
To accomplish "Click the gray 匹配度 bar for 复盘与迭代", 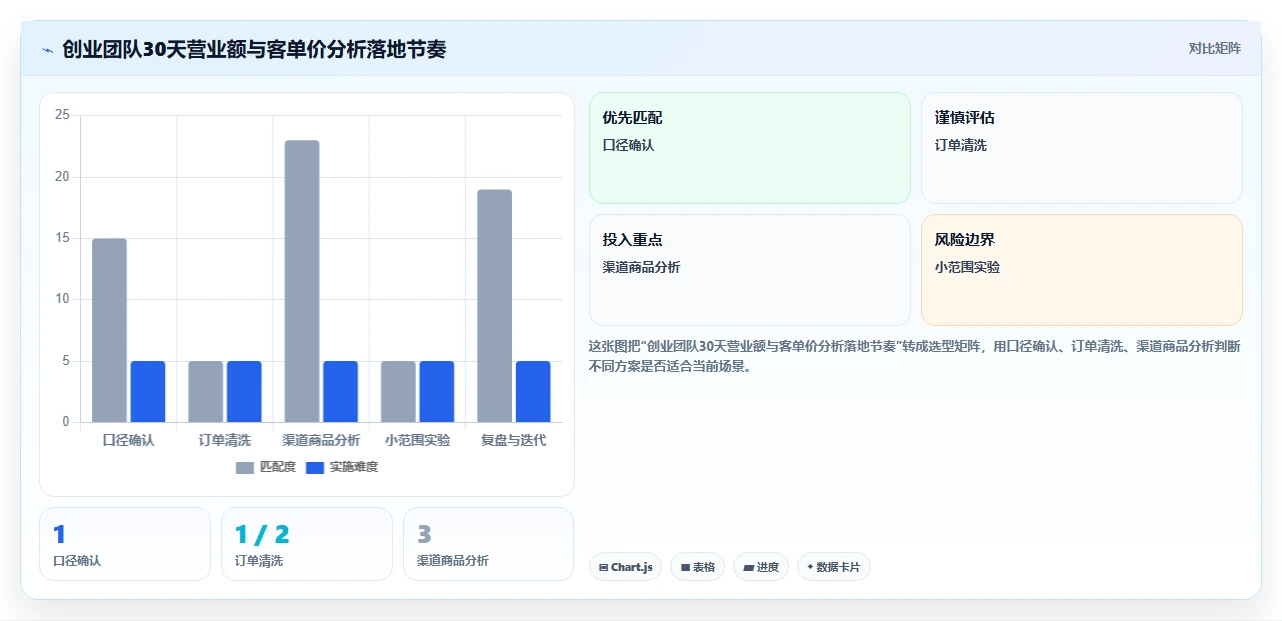I will (x=494, y=306).
